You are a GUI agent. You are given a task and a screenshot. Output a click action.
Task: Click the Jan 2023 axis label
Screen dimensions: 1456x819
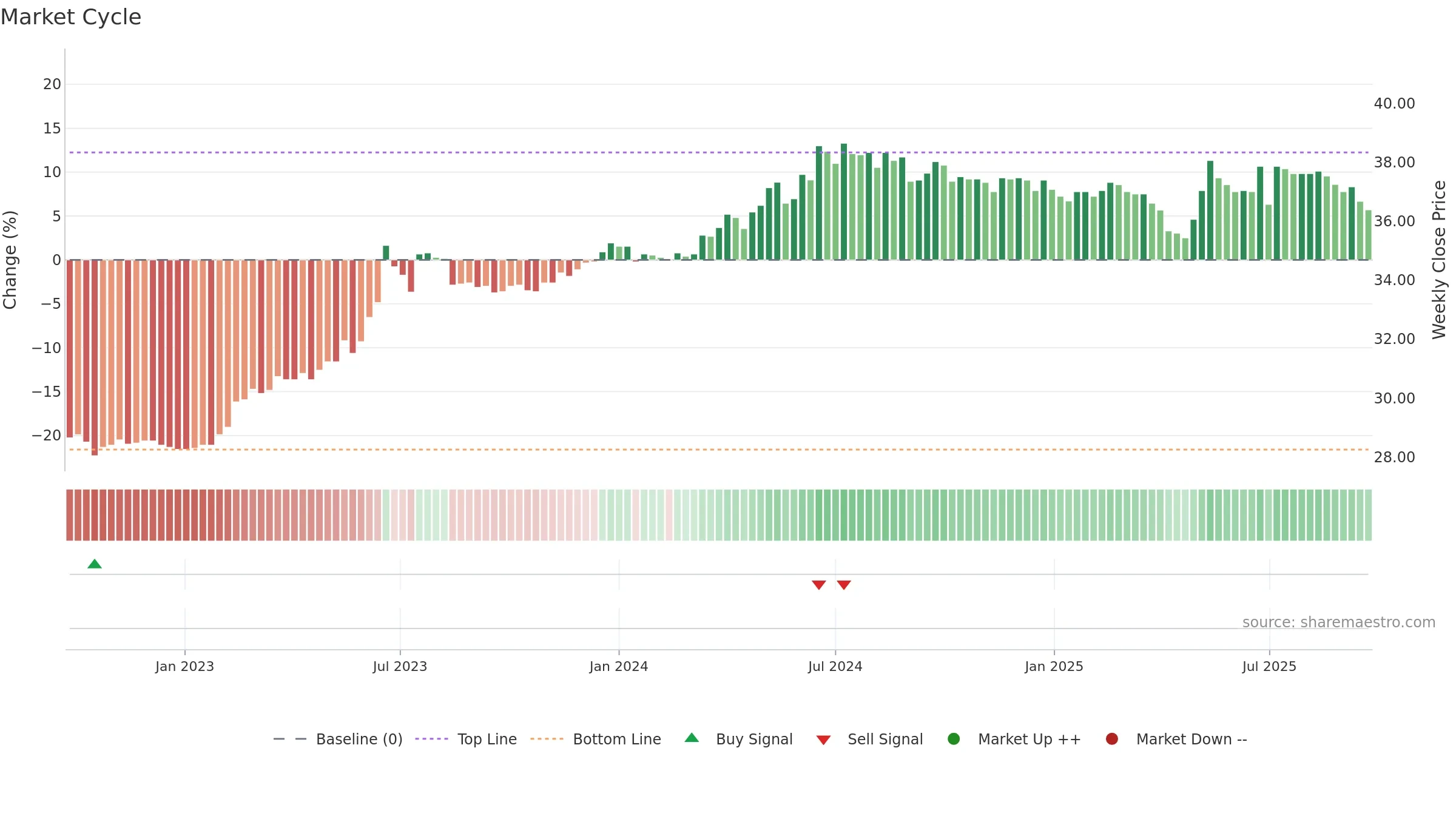184,667
